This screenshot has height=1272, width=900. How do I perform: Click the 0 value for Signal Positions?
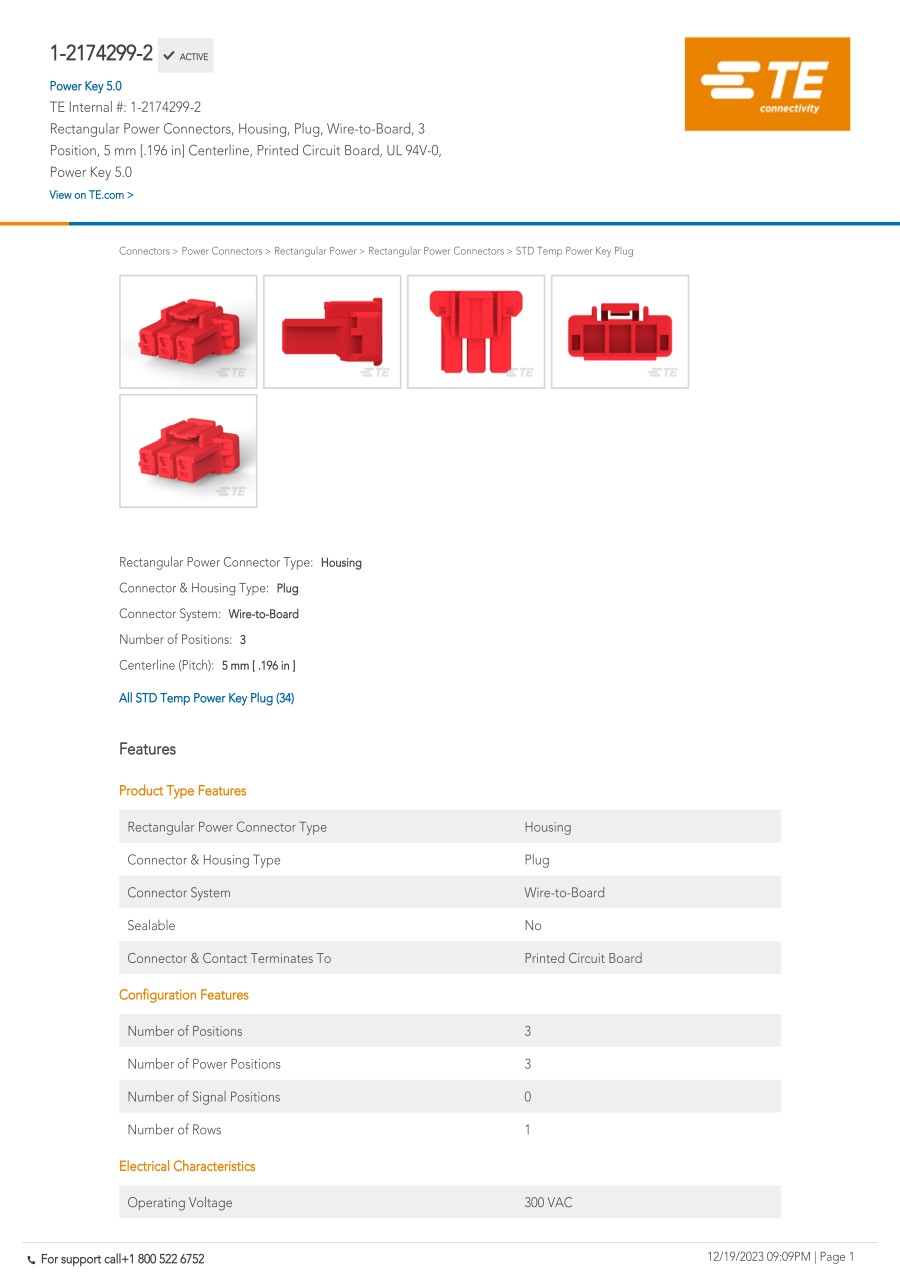(528, 1097)
